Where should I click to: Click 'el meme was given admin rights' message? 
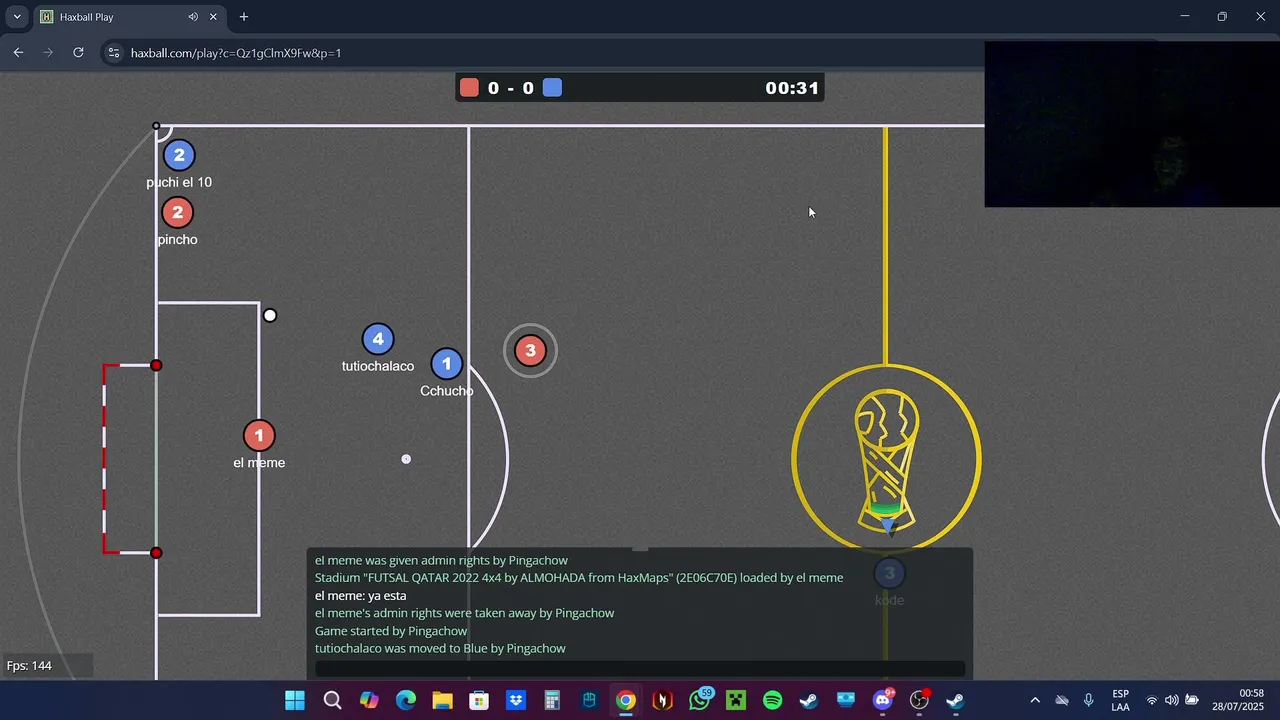[441, 560]
